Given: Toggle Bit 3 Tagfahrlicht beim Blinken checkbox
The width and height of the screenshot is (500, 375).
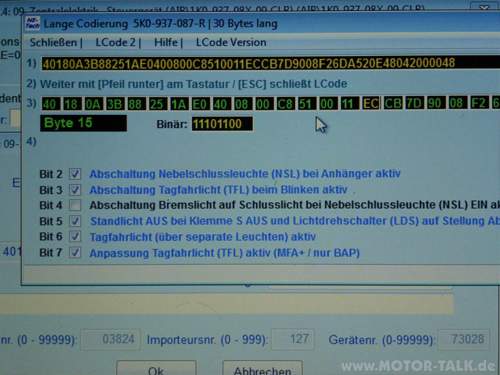Looking at the screenshot, I should point(75,190).
